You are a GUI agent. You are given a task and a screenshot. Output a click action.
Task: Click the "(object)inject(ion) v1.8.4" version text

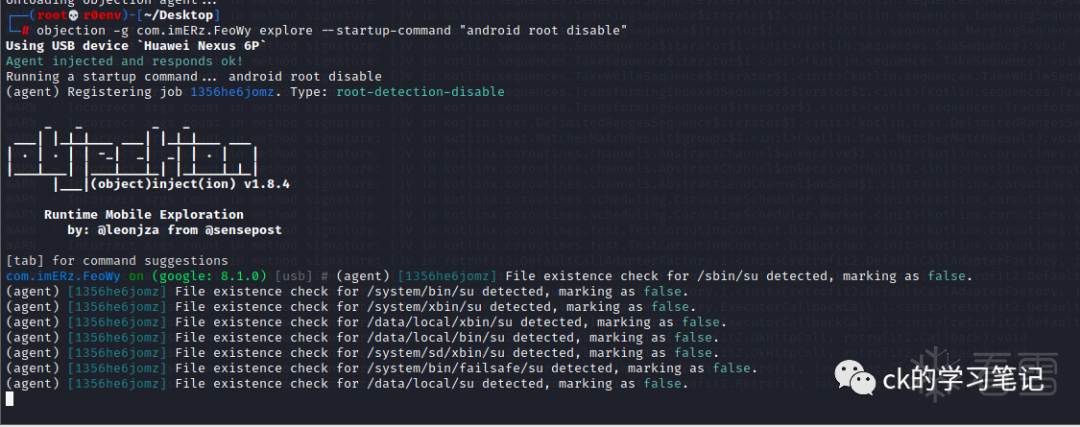189,185
